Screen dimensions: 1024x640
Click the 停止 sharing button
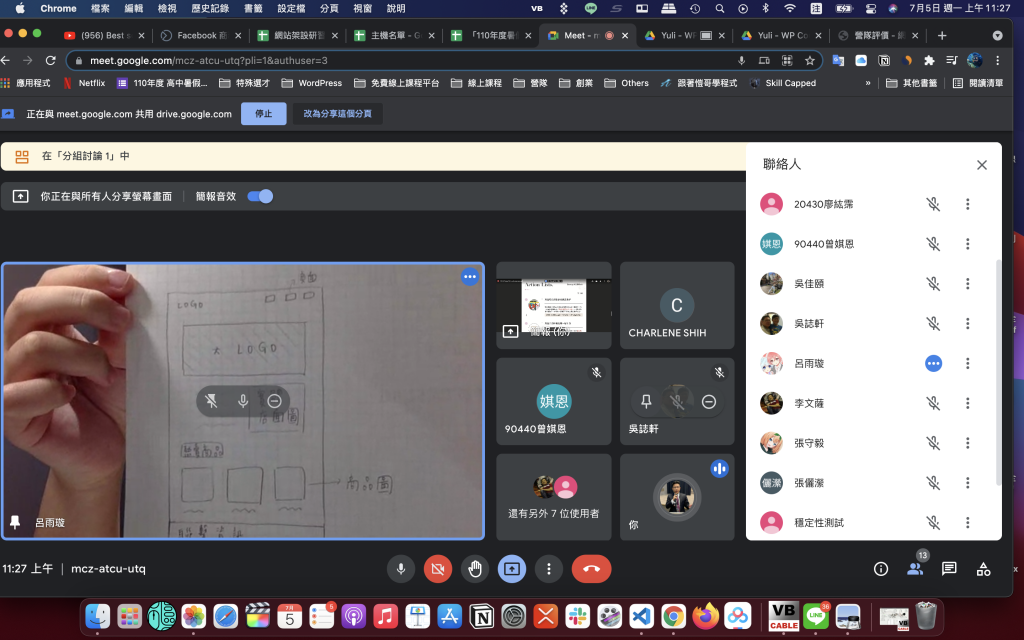263,114
